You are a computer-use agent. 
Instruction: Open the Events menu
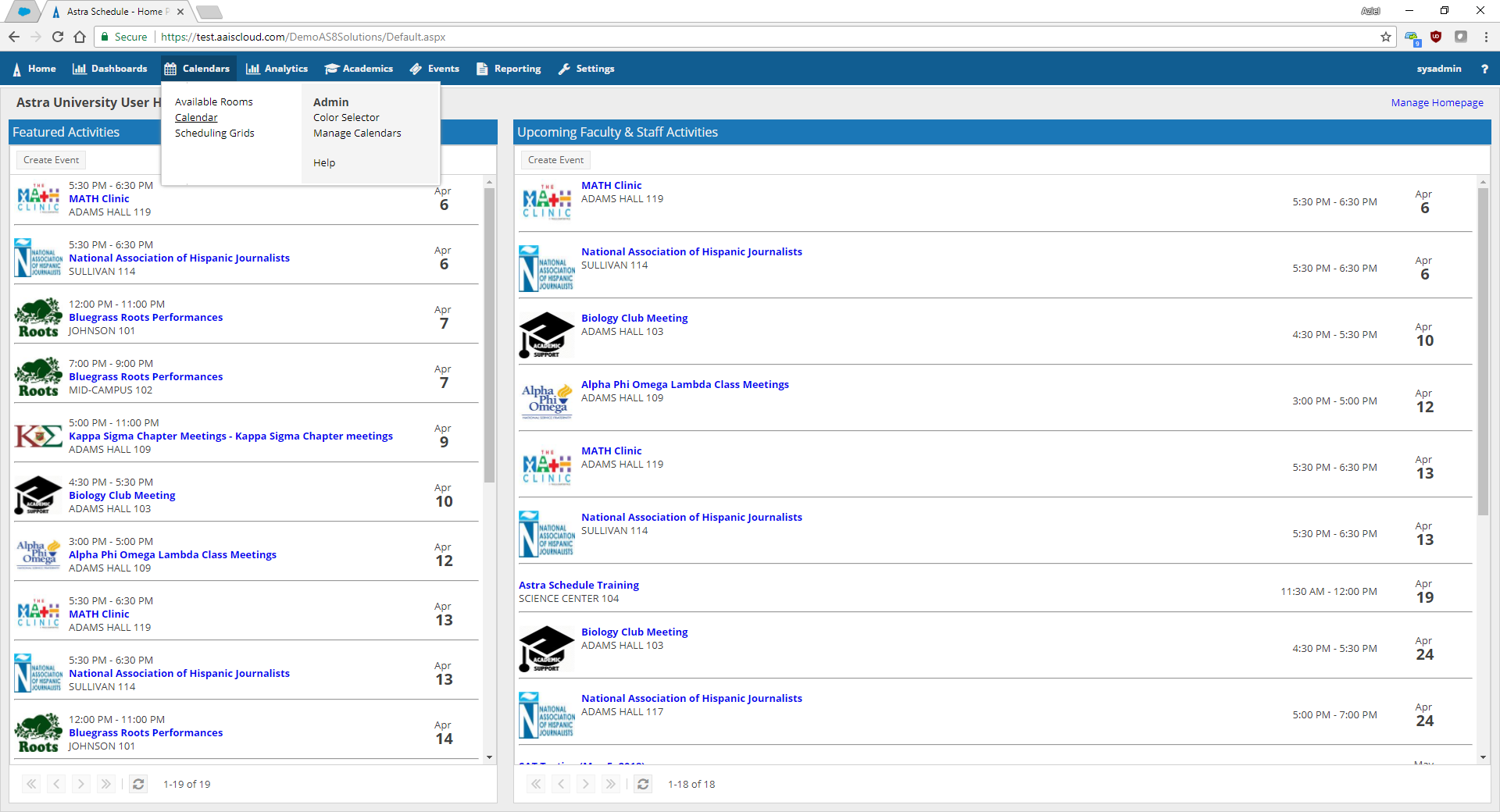[434, 69]
